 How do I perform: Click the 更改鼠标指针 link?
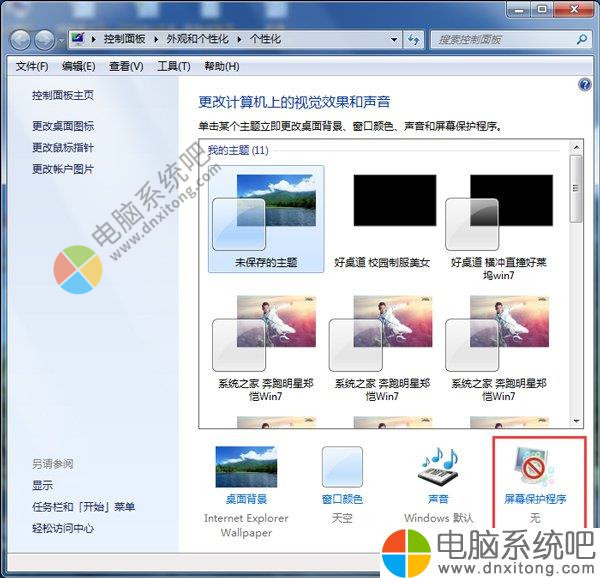tap(63, 148)
